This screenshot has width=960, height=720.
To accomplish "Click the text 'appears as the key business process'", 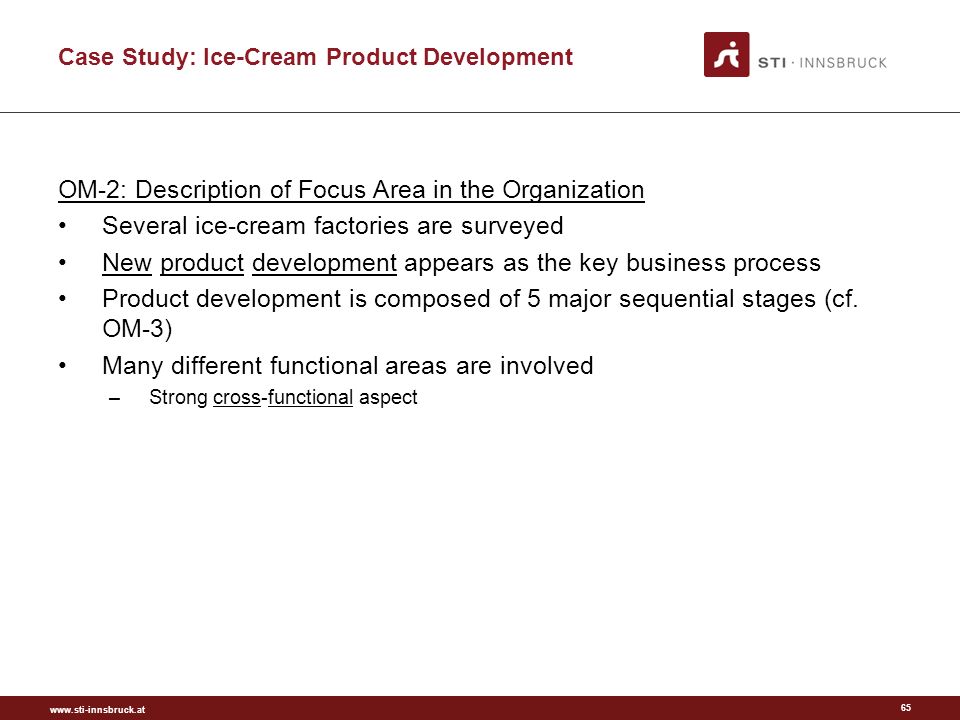I will pos(612,263).
